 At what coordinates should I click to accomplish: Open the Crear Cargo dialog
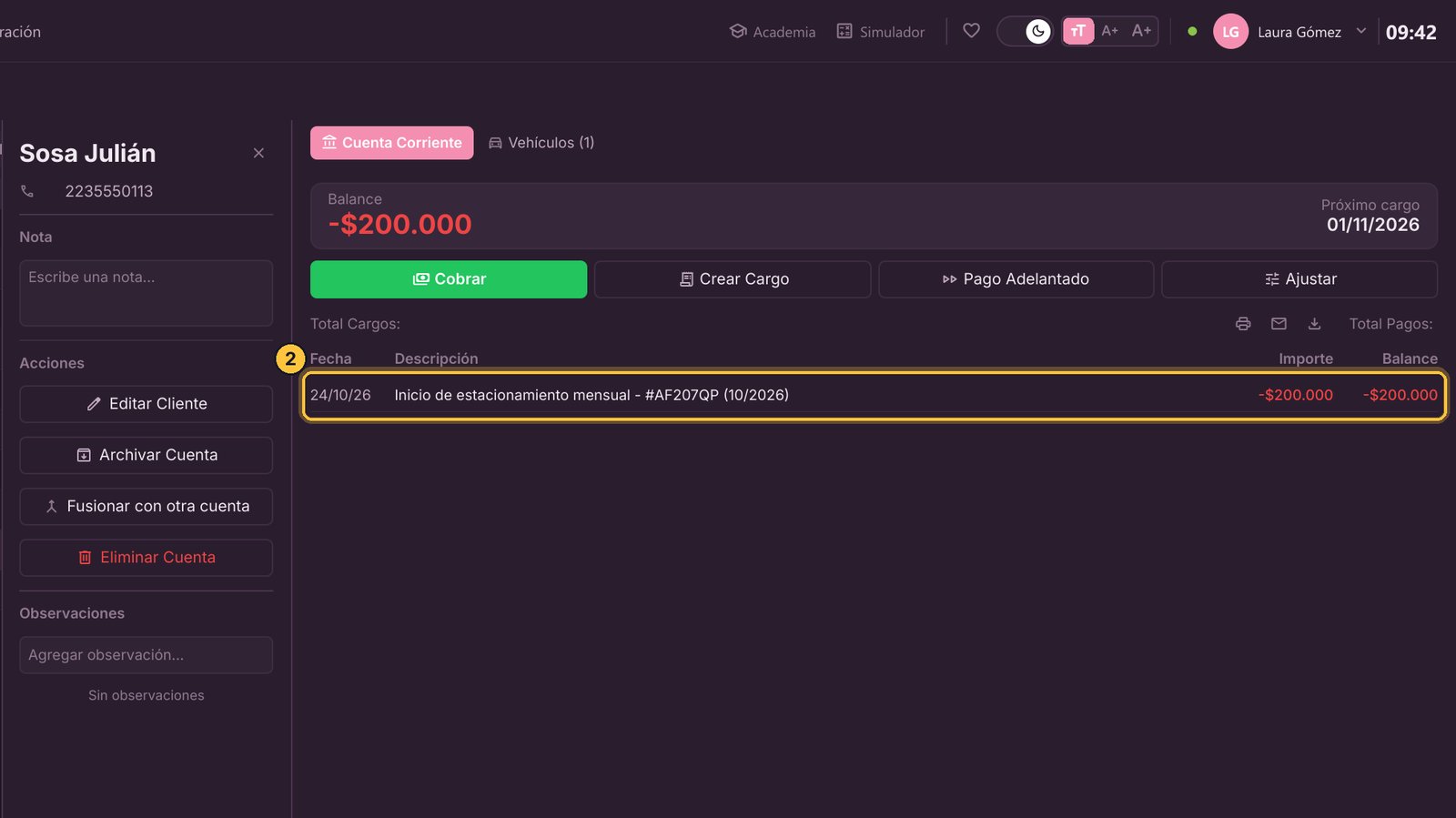(733, 279)
